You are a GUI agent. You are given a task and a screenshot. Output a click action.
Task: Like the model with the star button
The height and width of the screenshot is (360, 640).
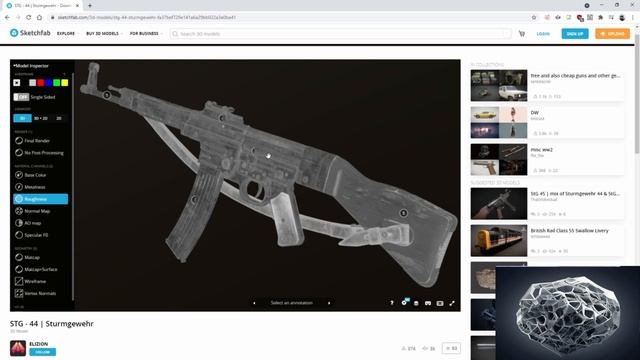(x=451, y=348)
